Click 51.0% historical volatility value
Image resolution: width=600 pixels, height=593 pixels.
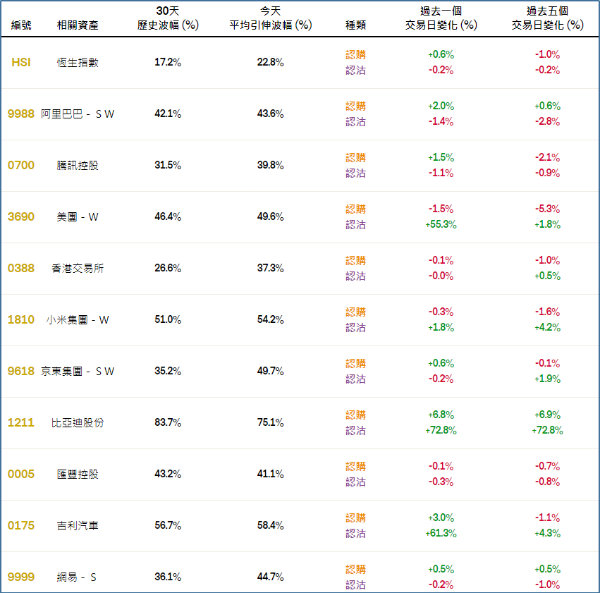coord(168,319)
